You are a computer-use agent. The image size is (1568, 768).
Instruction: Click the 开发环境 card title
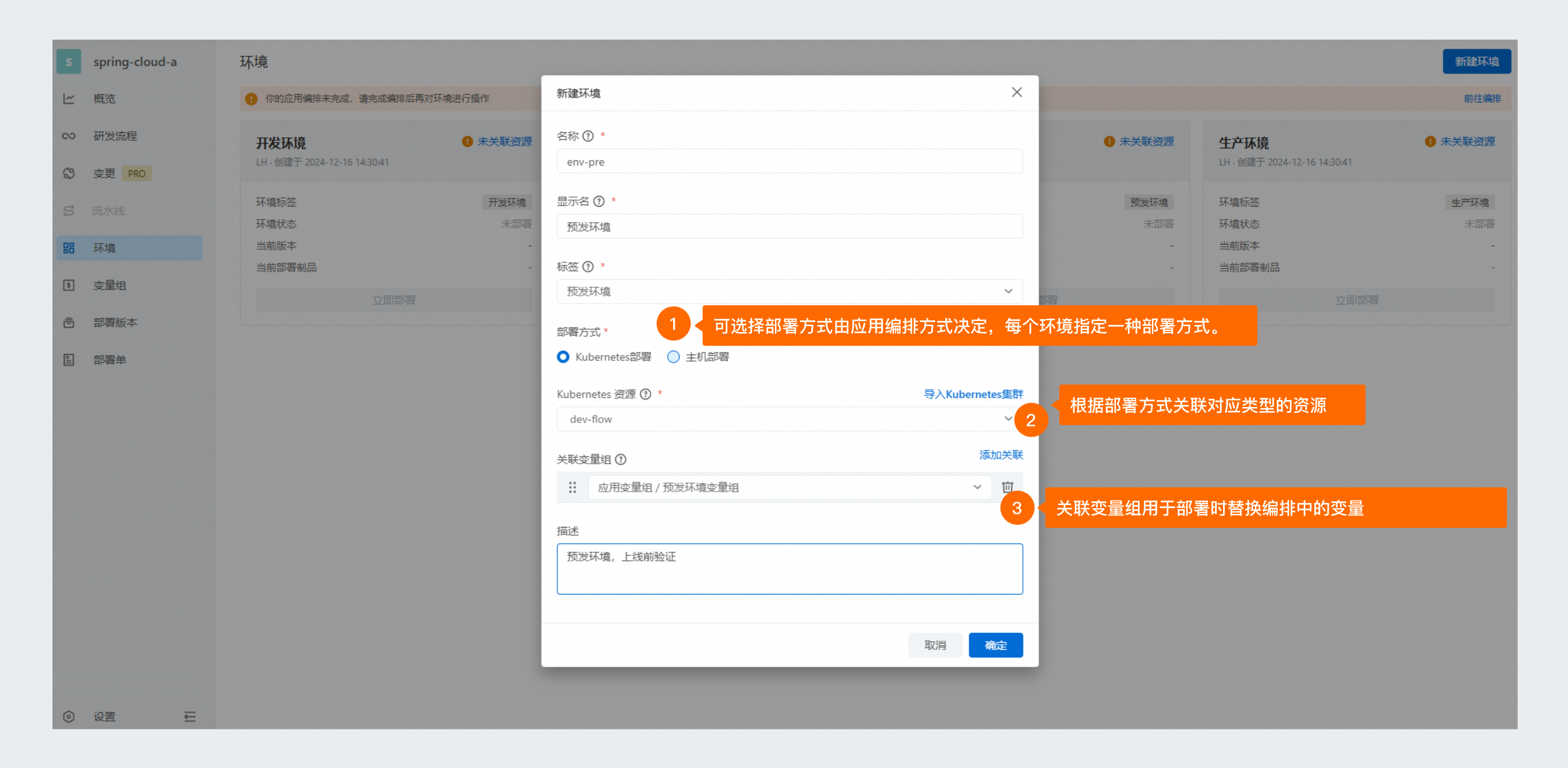click(281, 143)
